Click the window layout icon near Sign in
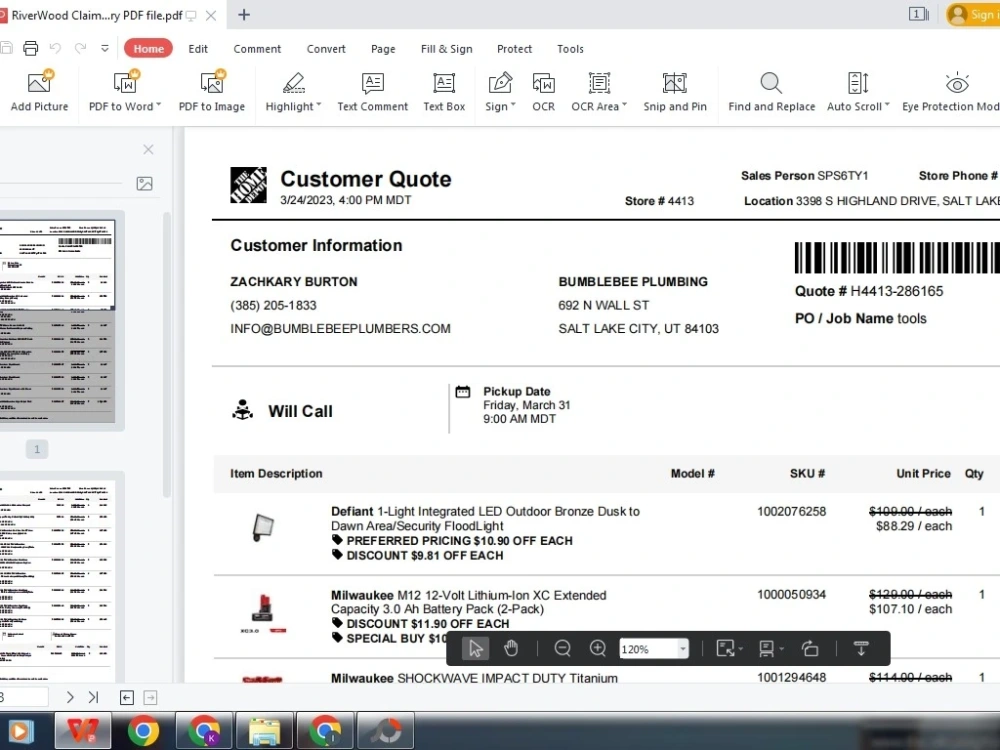Viewport: 1000px width, 750px height. 918,14
